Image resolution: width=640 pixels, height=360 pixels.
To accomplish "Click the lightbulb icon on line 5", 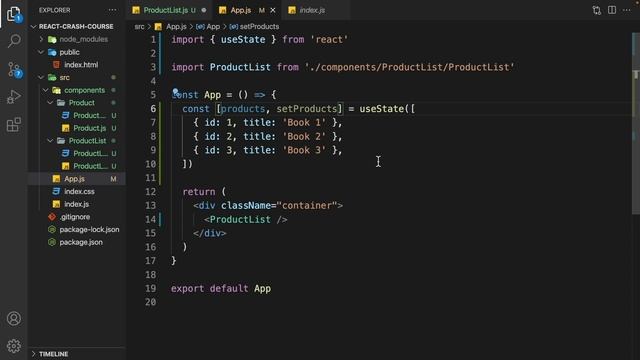I will click(x=175, y=91).
